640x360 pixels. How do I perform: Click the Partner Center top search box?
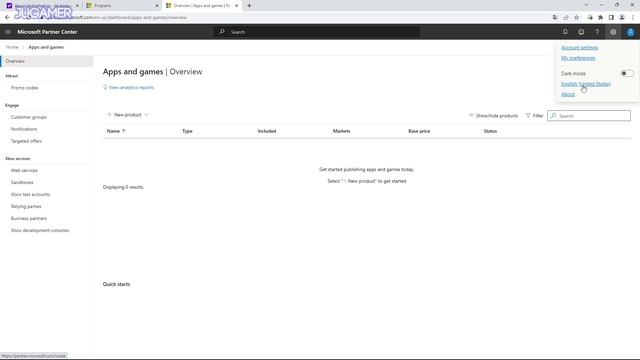point(317,32)
